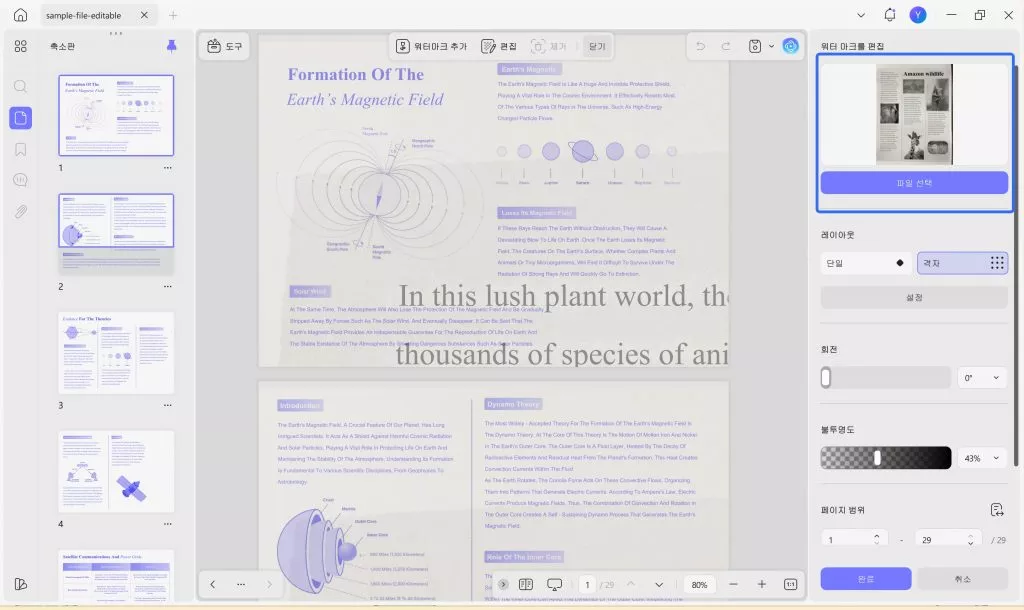Zoom out with minus button
1024x610 pixels.
click(x=733, y=585)
